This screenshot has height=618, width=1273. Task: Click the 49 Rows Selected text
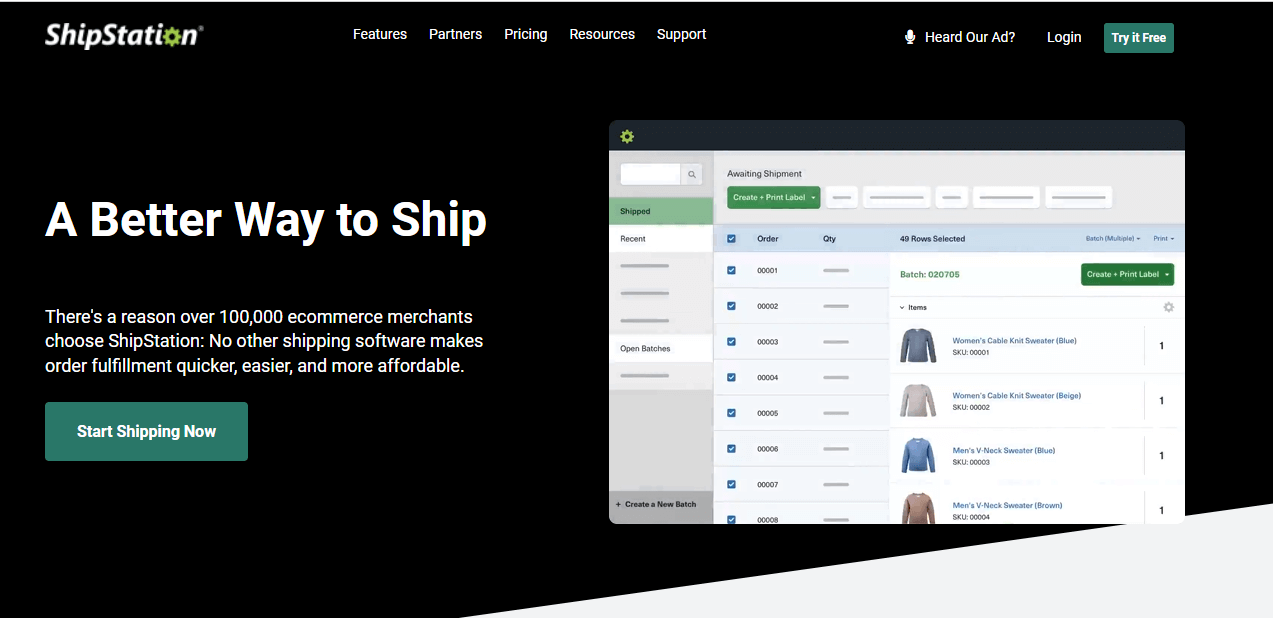point(932,239)
